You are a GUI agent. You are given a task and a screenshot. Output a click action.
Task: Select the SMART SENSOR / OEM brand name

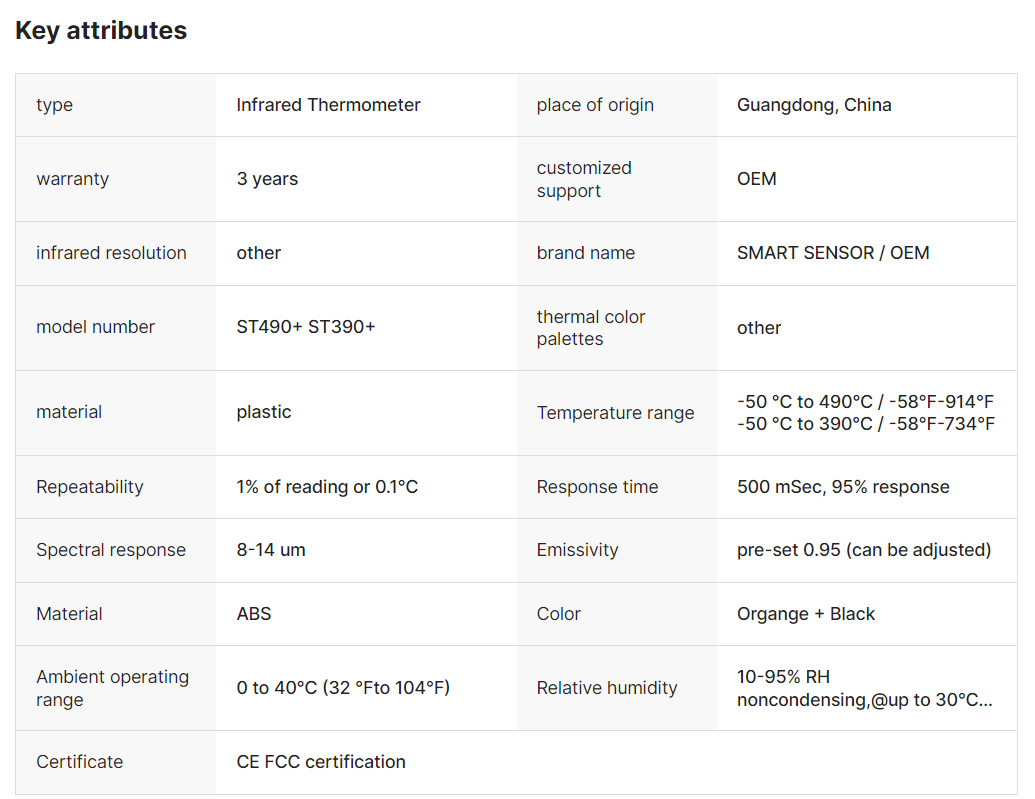coord(833,253)
